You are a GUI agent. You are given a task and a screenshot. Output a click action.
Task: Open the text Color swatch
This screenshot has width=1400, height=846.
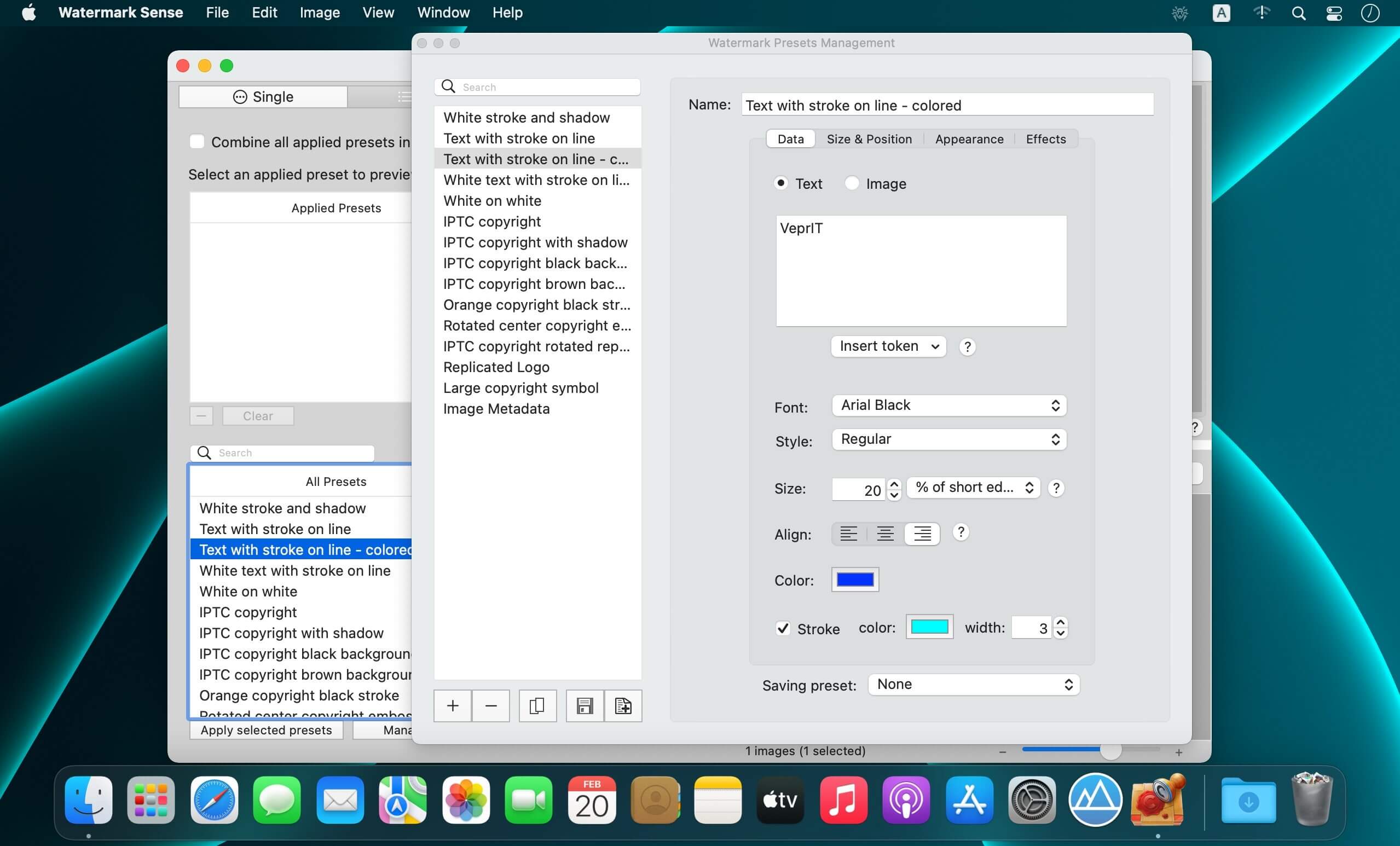[x=855, y=580]
